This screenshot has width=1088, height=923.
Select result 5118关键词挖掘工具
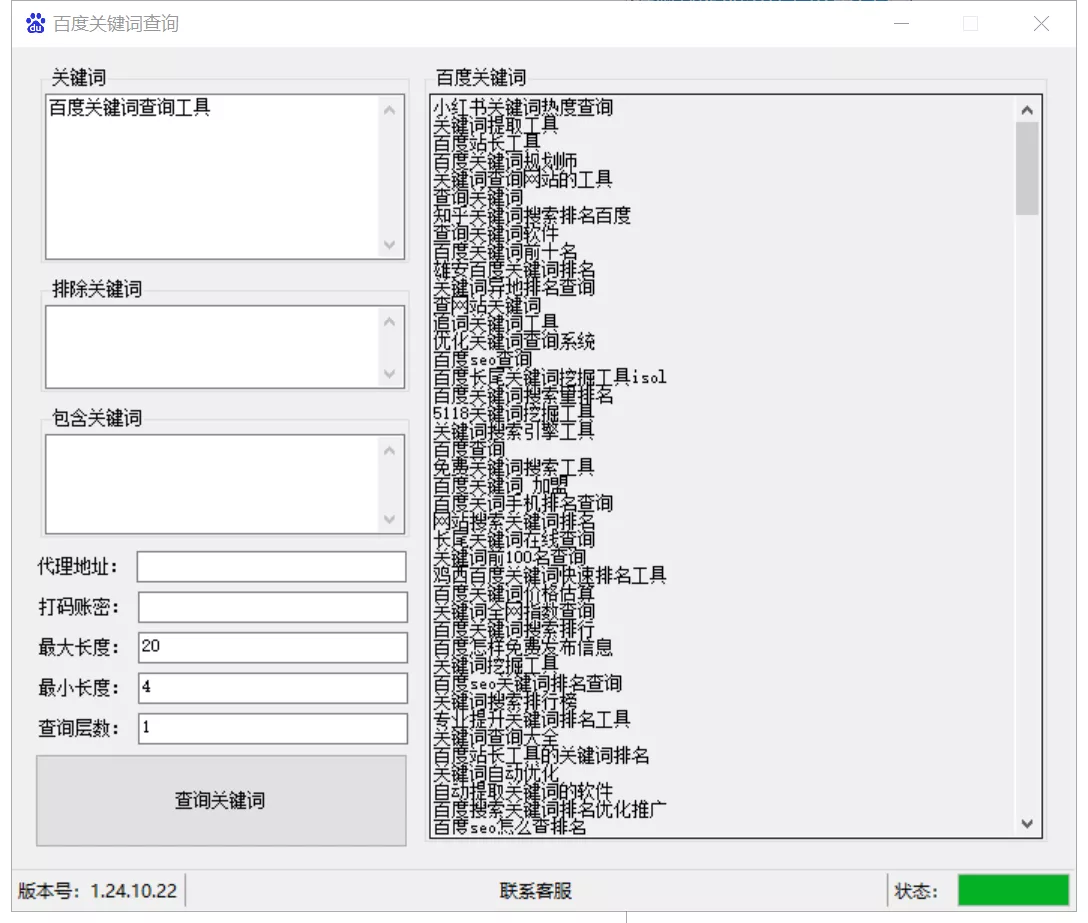click(513, 414)
